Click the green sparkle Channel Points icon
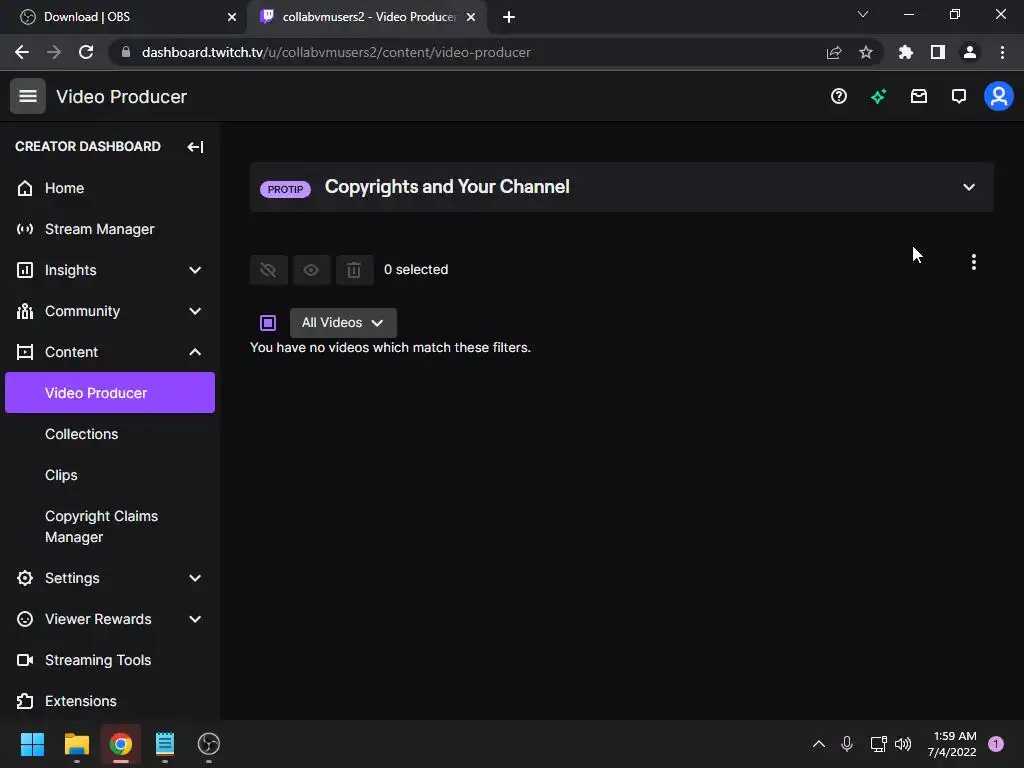The image size is (1024, 768). 878,97
